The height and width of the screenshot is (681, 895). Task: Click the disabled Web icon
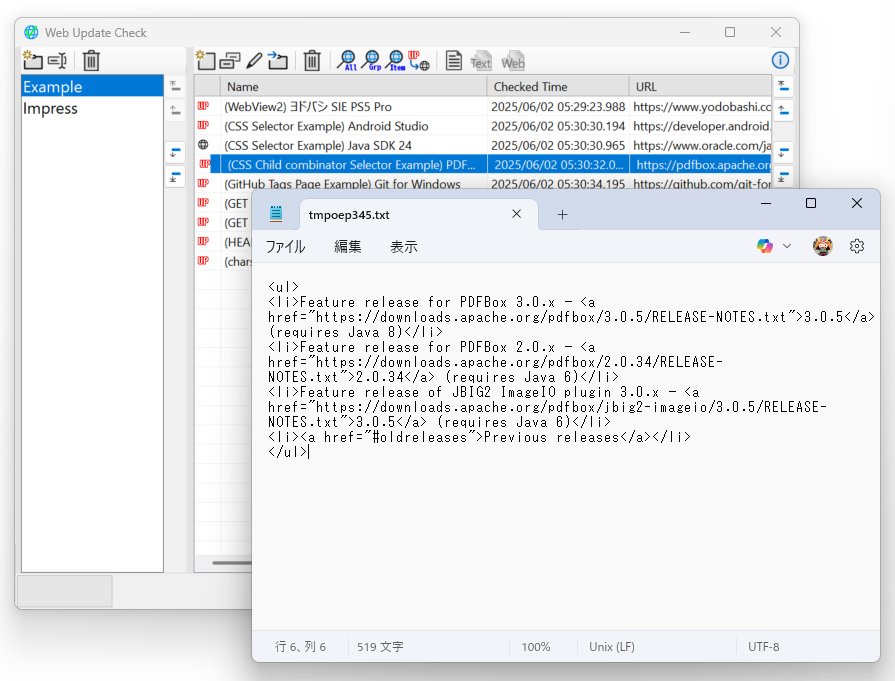click(x=513, y=61)
